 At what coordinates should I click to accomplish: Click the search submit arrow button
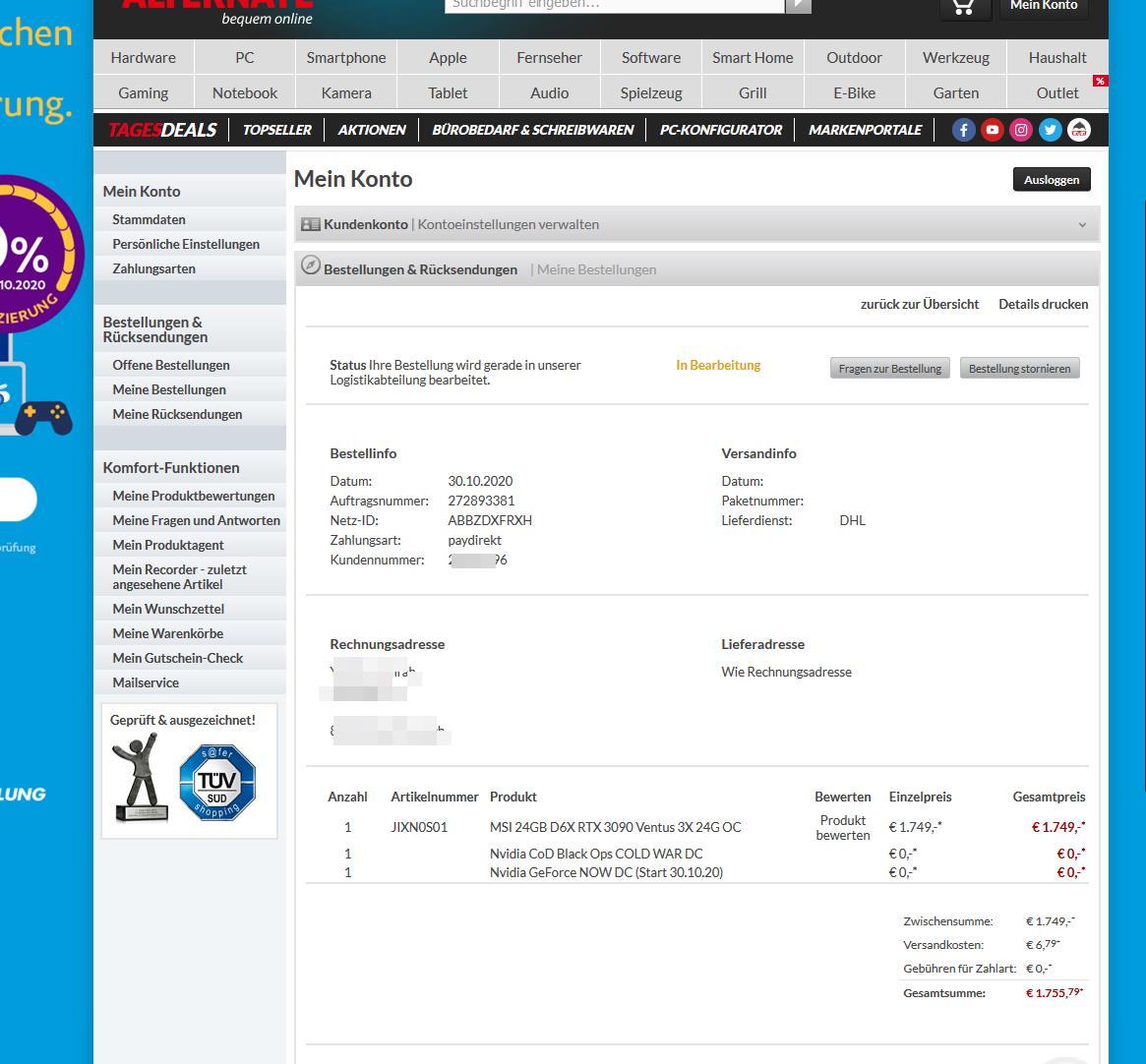(798, 6)
